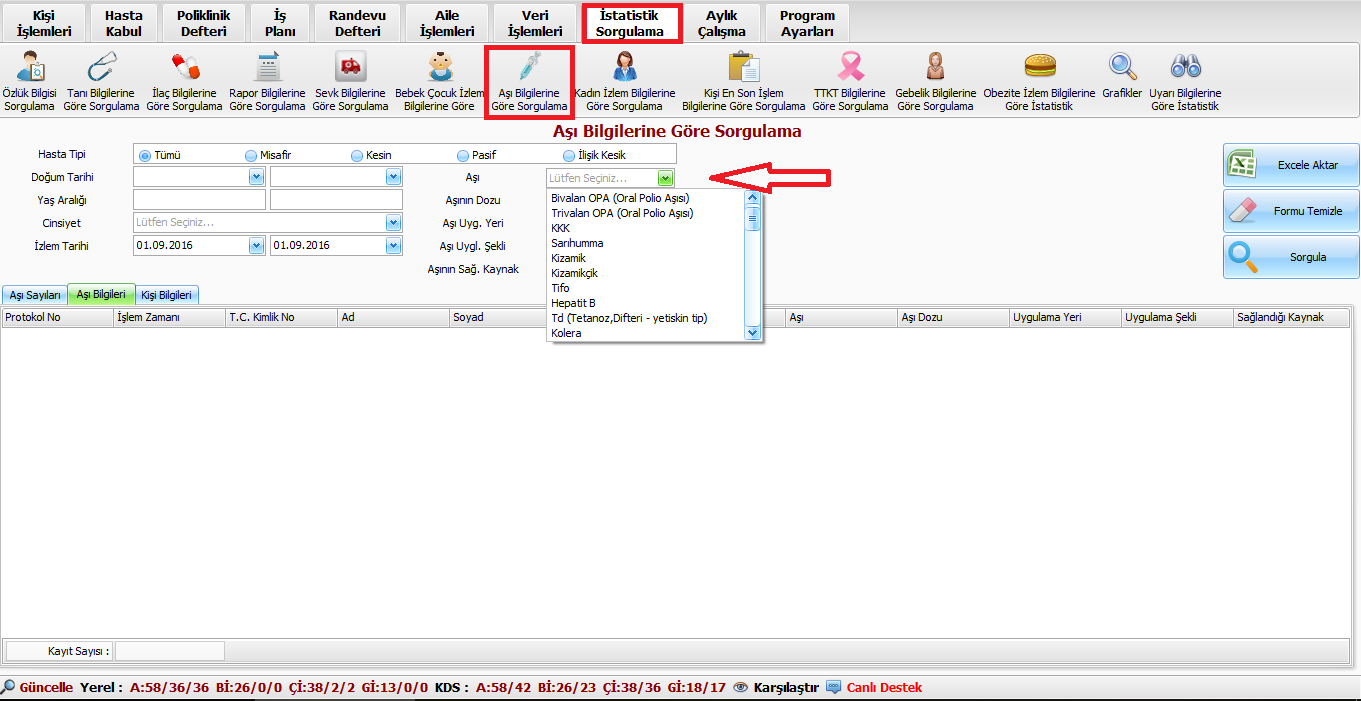The width and height of the screenshot is (1361, 701).
Task: Select Sevk Bilgilerine Göre Sorgulama ambulance icon
Action: 350,68
